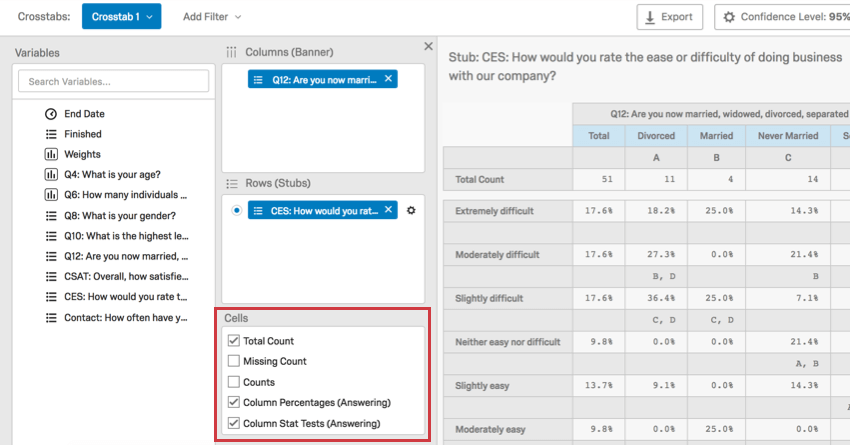Viewport: 850px width, 445px height.
Task: Close the variables panel with X
Action: coord(429,46)
